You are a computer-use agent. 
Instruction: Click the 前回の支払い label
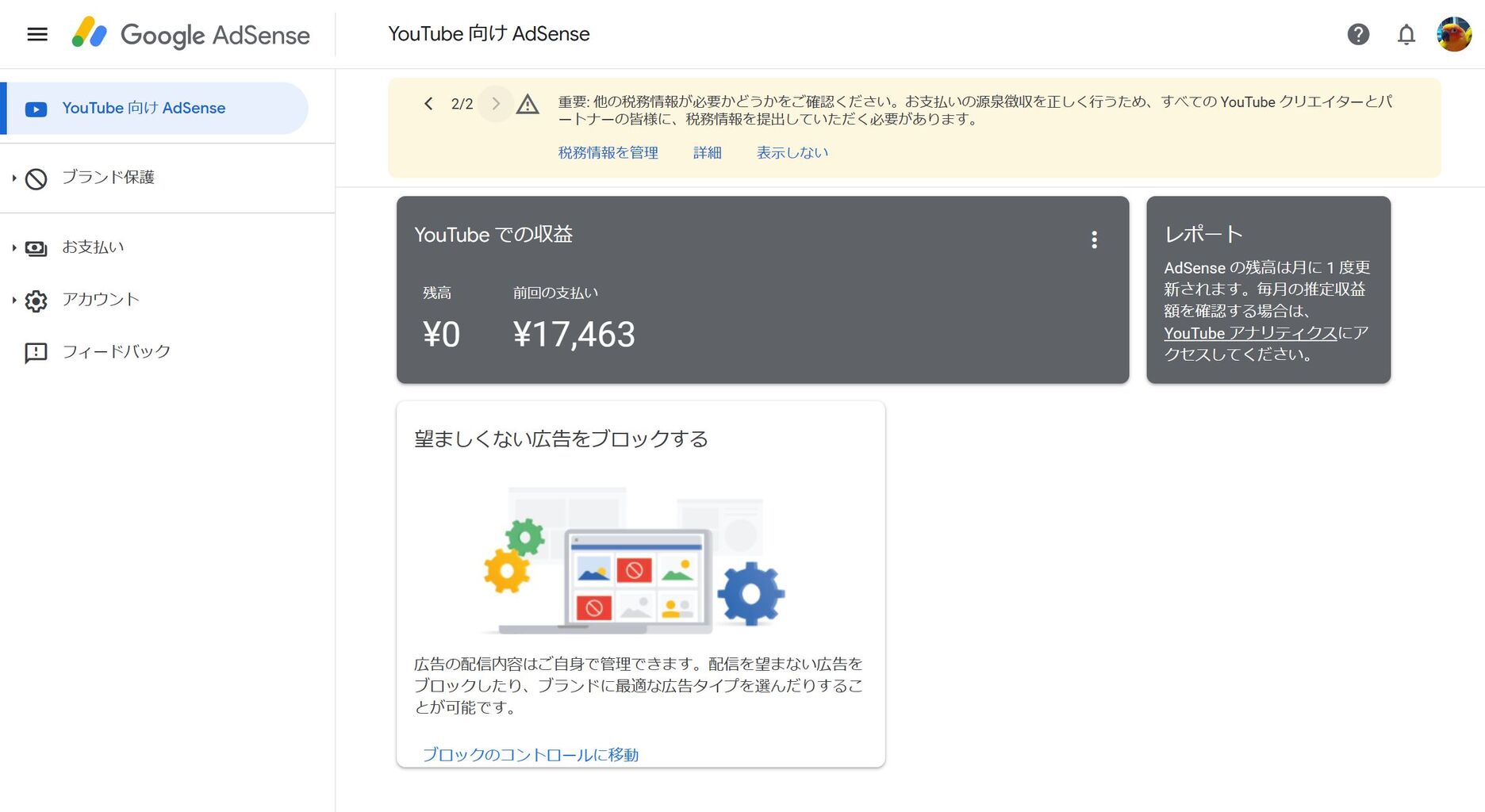click(555, 293)
